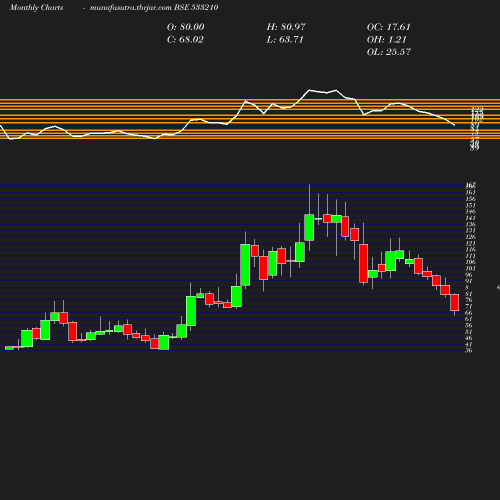Click the price axis label "56"

(469, 325)
